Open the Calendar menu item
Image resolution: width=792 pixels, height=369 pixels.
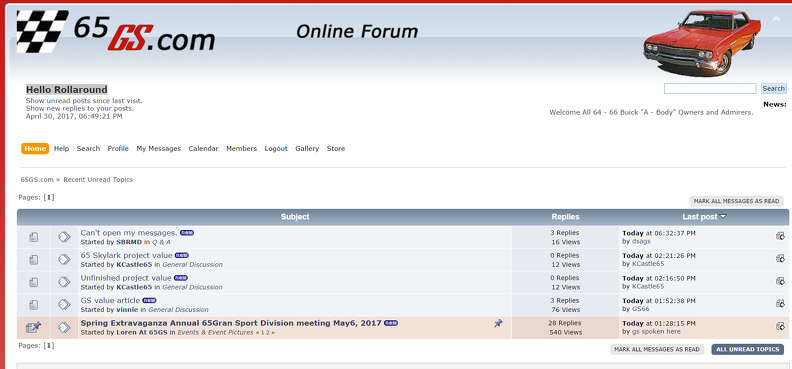(x=204, y=148)
